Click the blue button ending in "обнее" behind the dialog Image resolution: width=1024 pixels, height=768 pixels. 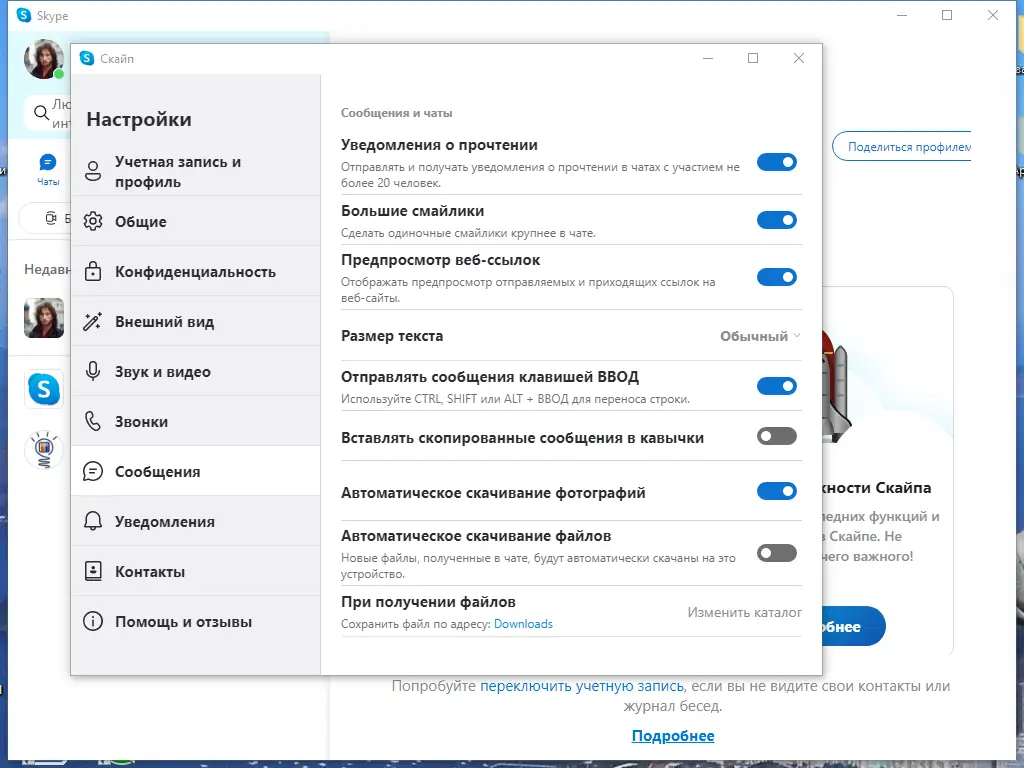[x=854, y=626]
